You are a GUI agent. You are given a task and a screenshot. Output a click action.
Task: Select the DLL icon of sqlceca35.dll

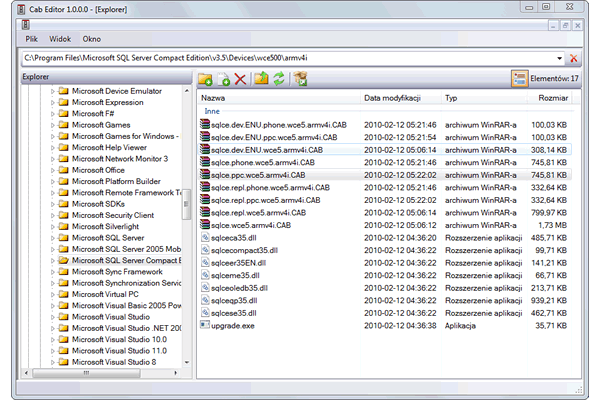pos(205,237)
